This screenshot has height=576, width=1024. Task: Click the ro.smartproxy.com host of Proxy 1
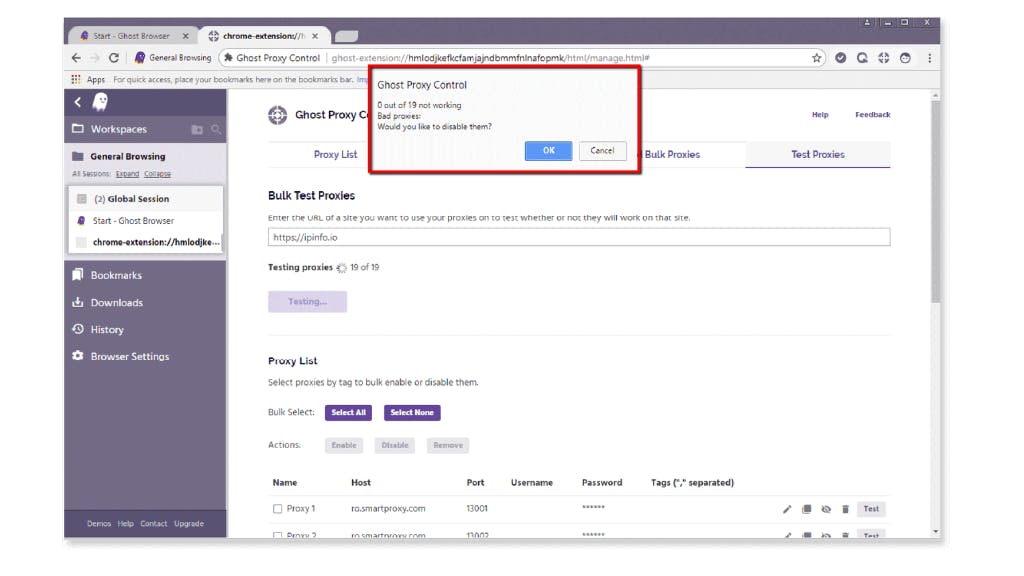(388, 509)
